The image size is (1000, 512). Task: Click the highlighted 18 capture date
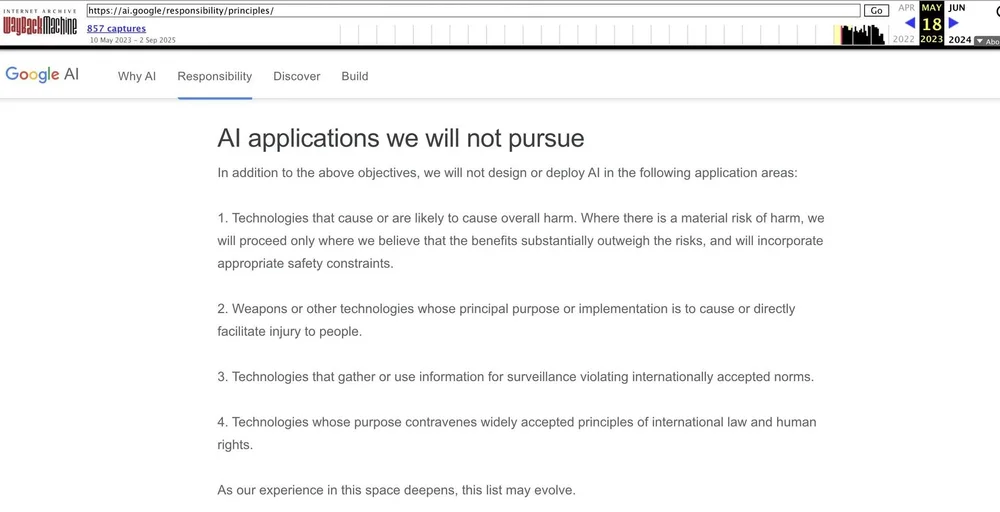coord(932,24)
